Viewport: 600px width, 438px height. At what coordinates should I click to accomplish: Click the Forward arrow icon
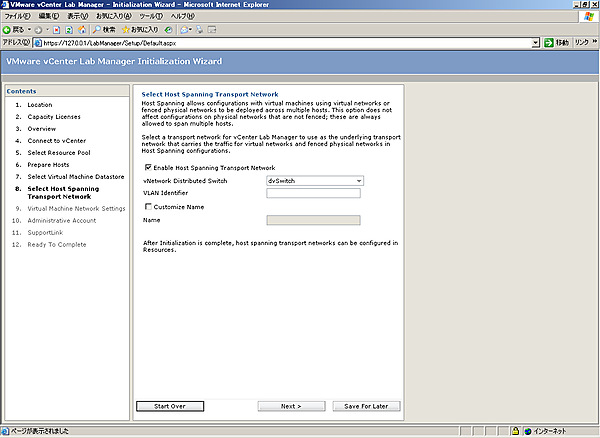(38, 30)
